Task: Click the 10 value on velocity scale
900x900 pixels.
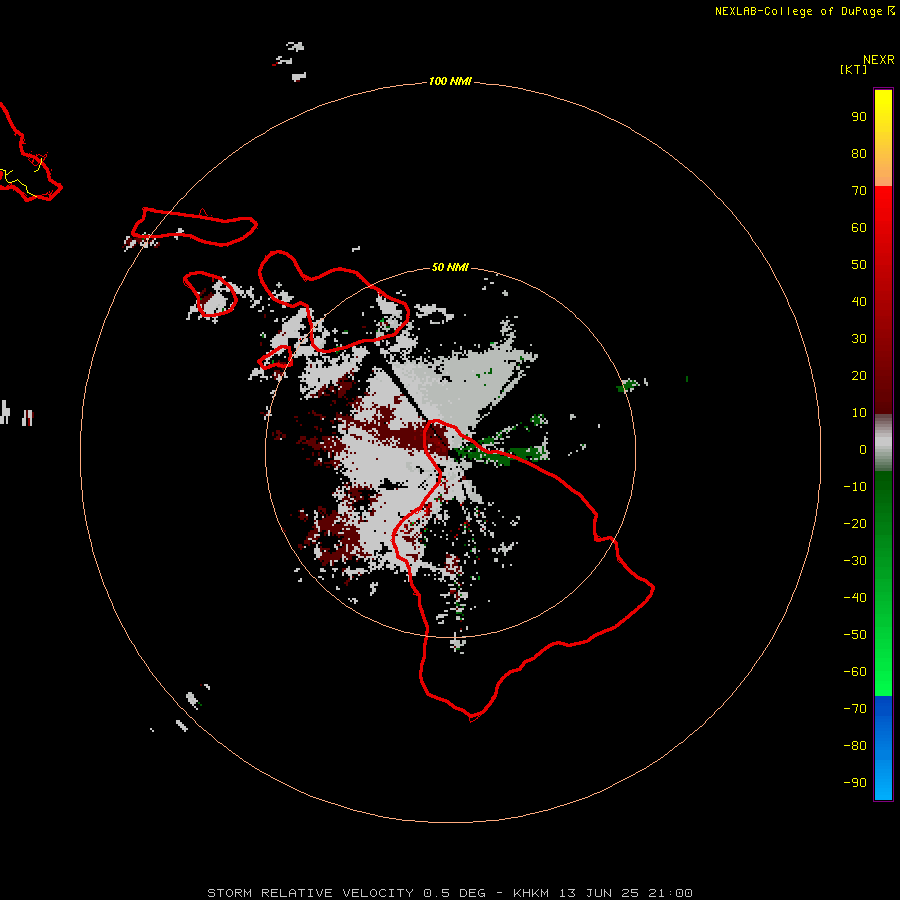Action: click(859, 413)
